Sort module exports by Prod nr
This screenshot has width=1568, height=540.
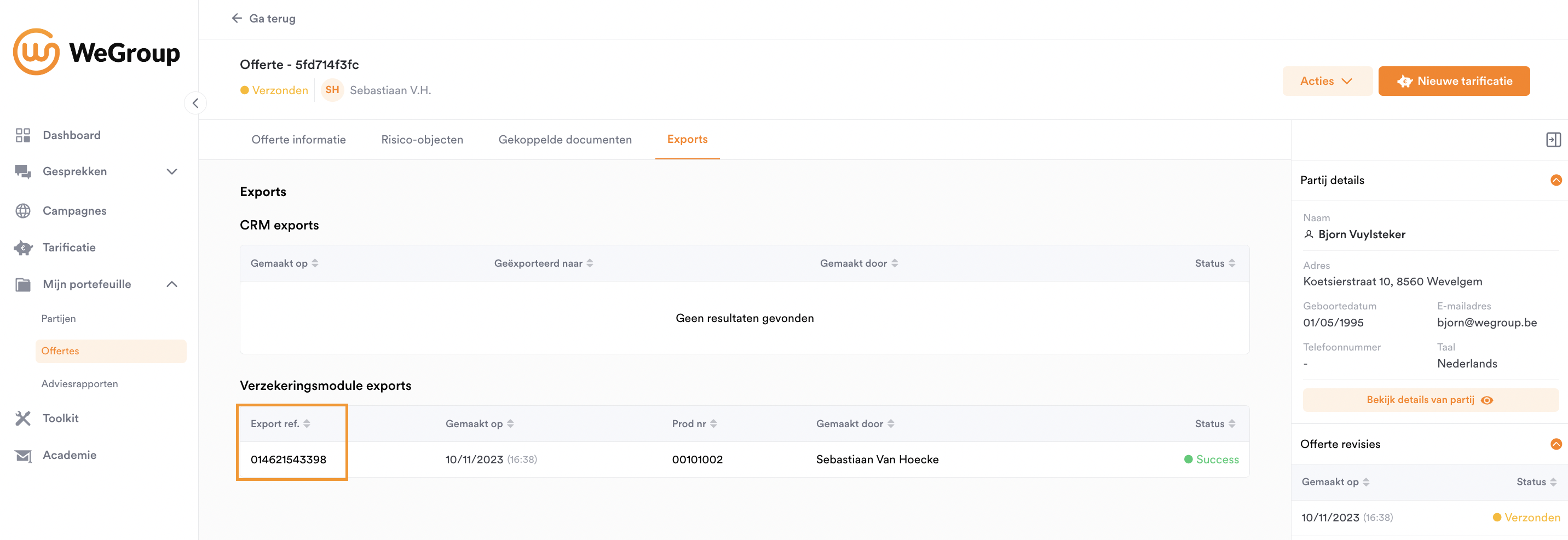coord(713,424)
